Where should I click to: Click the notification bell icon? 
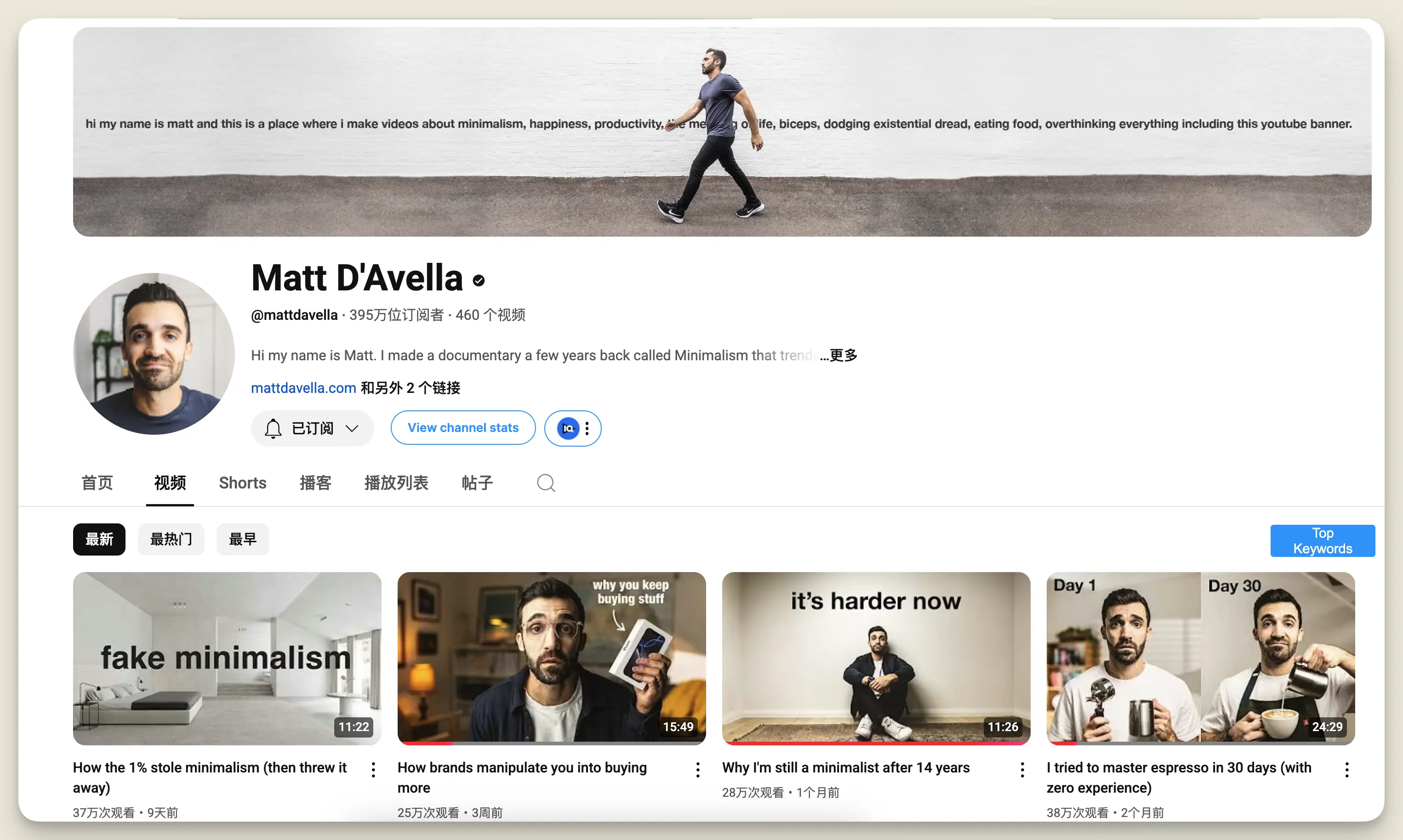point(273,428)
